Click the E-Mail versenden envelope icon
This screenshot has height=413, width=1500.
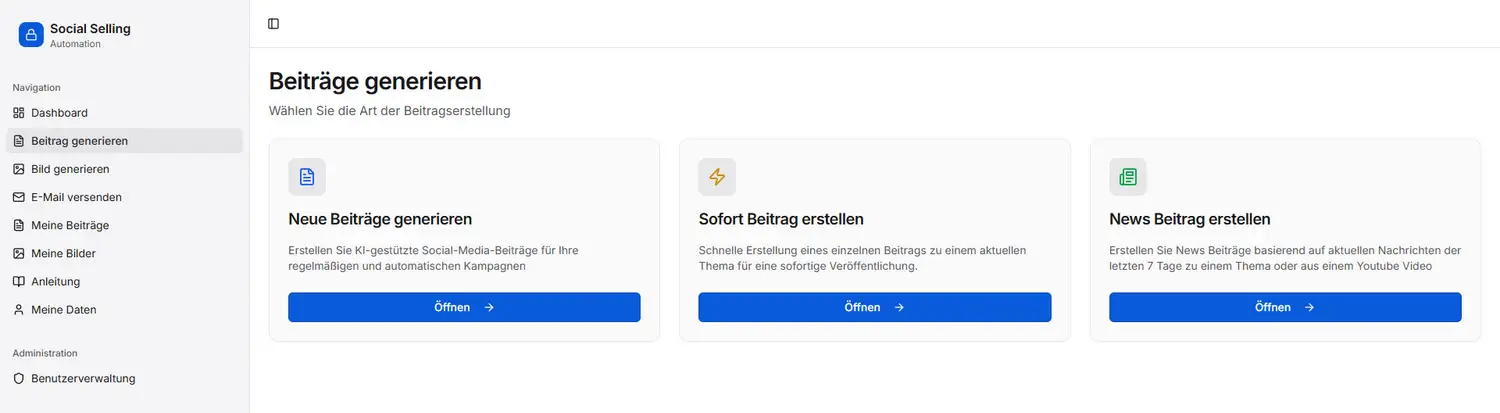pos(19,197)
